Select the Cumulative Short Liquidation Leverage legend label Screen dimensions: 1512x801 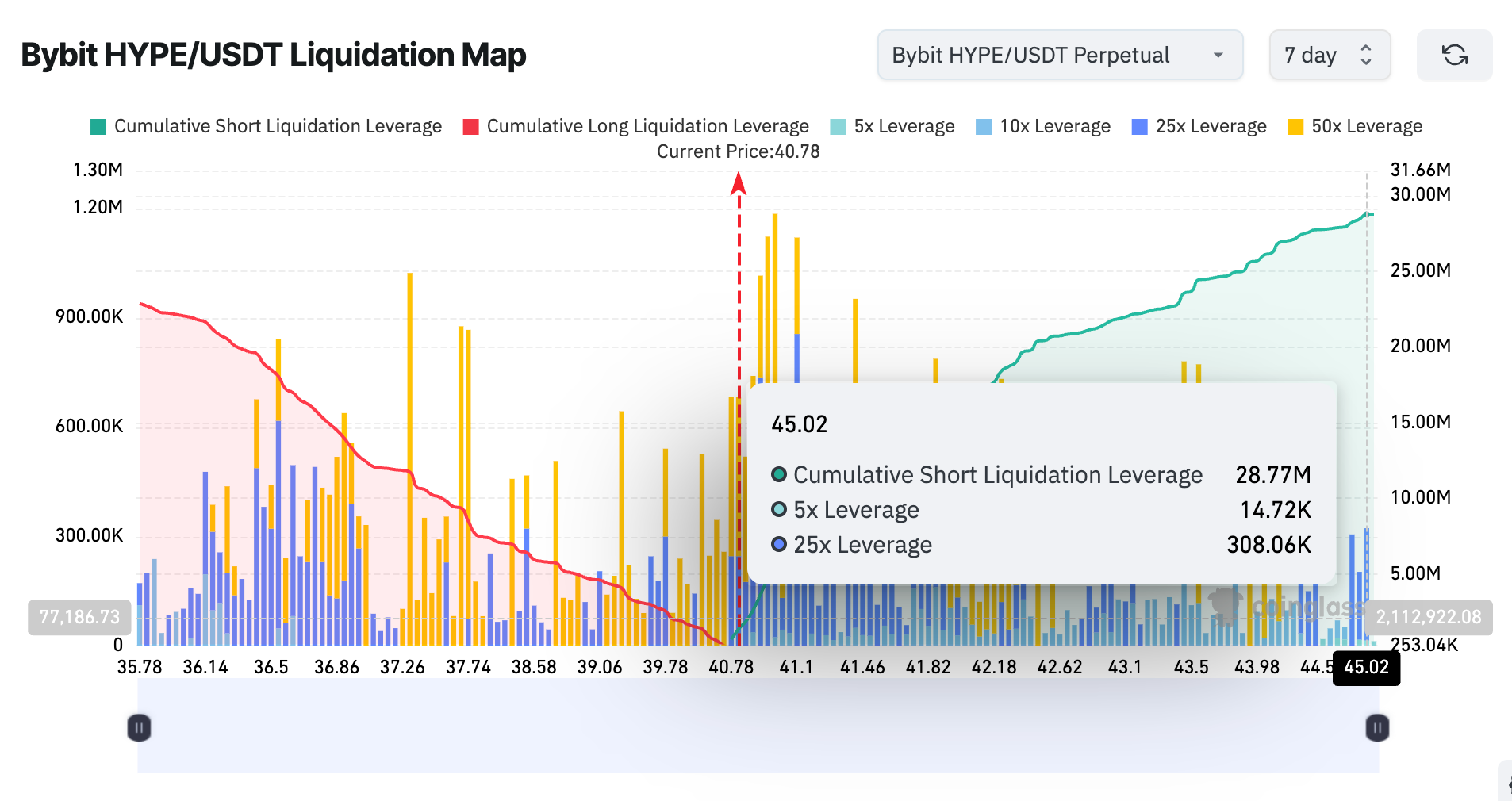point(278,125)
